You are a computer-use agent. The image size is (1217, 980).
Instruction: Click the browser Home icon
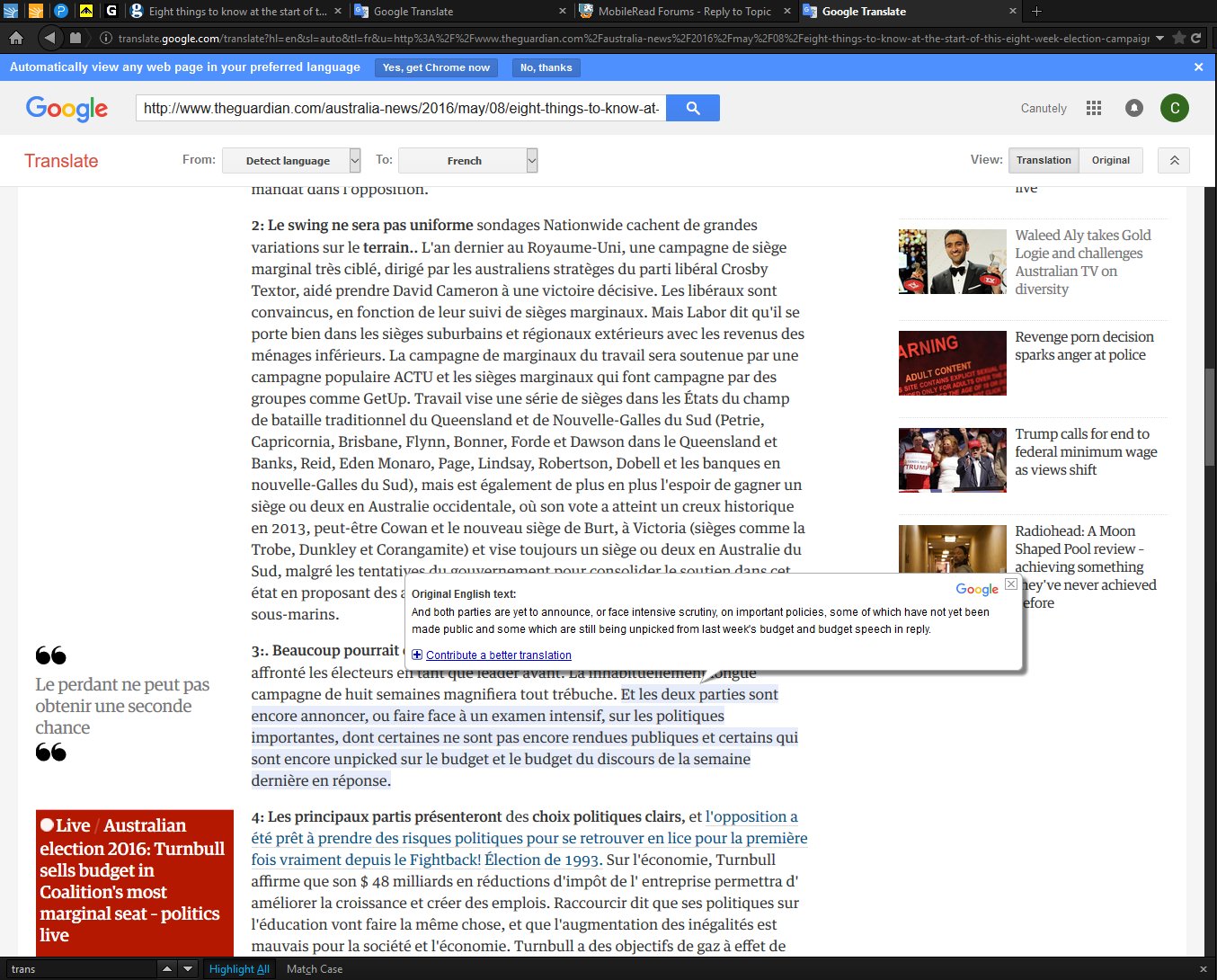pyautogui.click(x=15, y=38)
